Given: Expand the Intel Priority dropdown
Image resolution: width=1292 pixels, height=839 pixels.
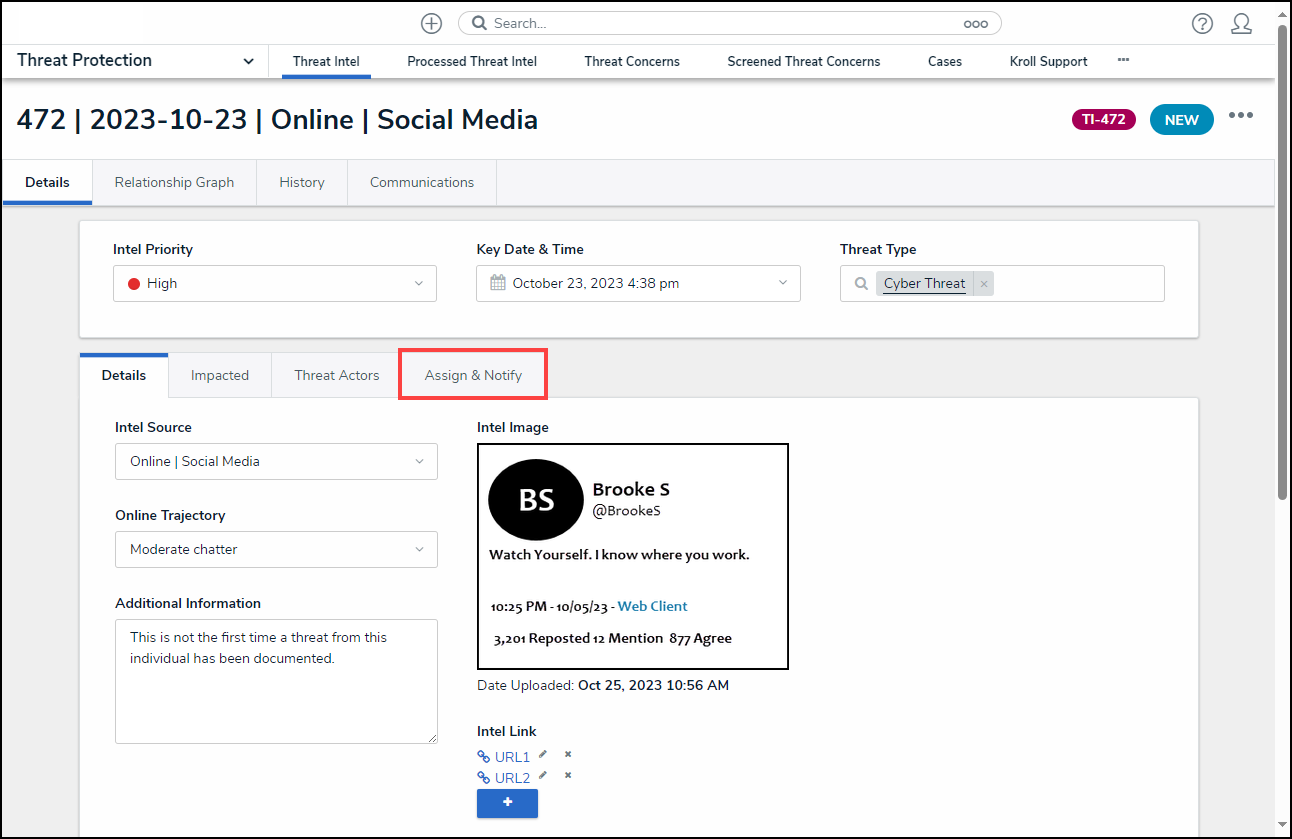Looking at the screenshot, I should click(275, 283).
